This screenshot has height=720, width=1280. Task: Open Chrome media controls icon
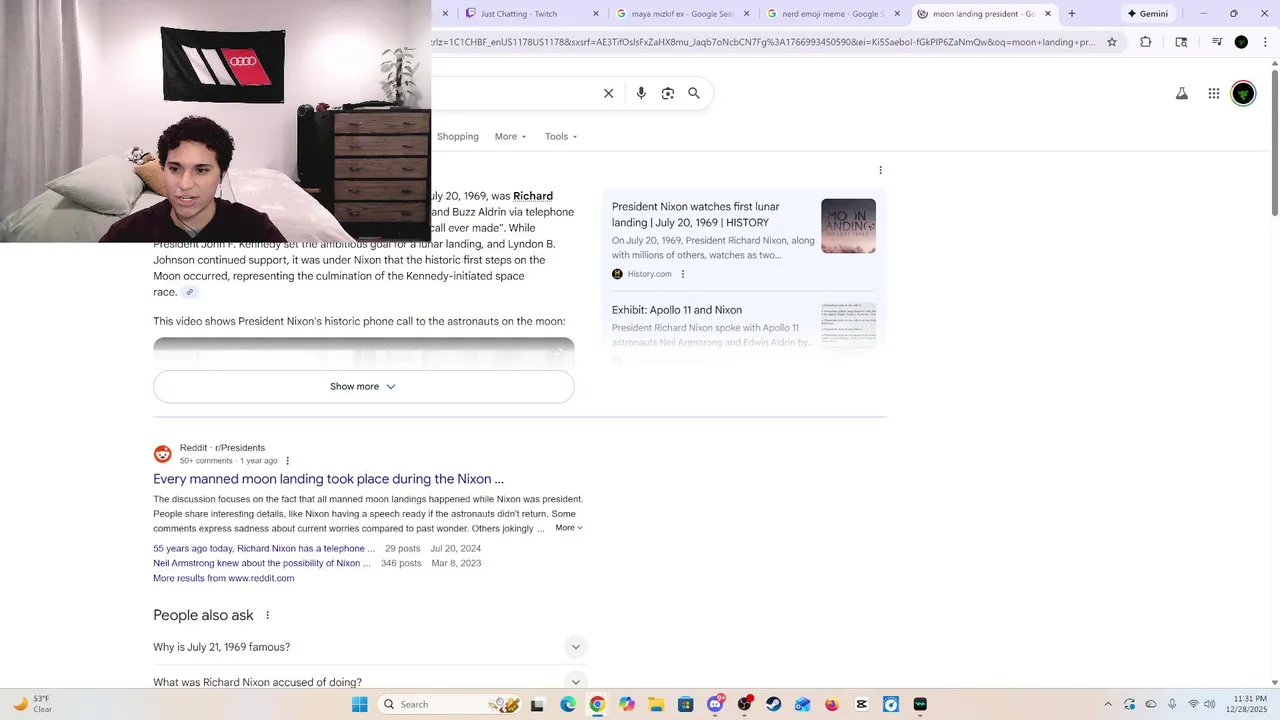1217,42
